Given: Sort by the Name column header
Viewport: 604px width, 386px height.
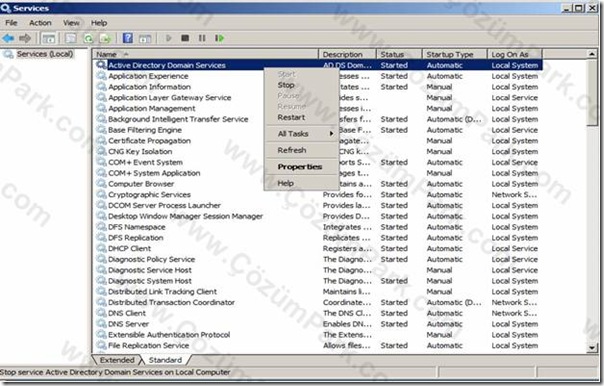Looking at the screenshot, I should (x=206, y=54).
